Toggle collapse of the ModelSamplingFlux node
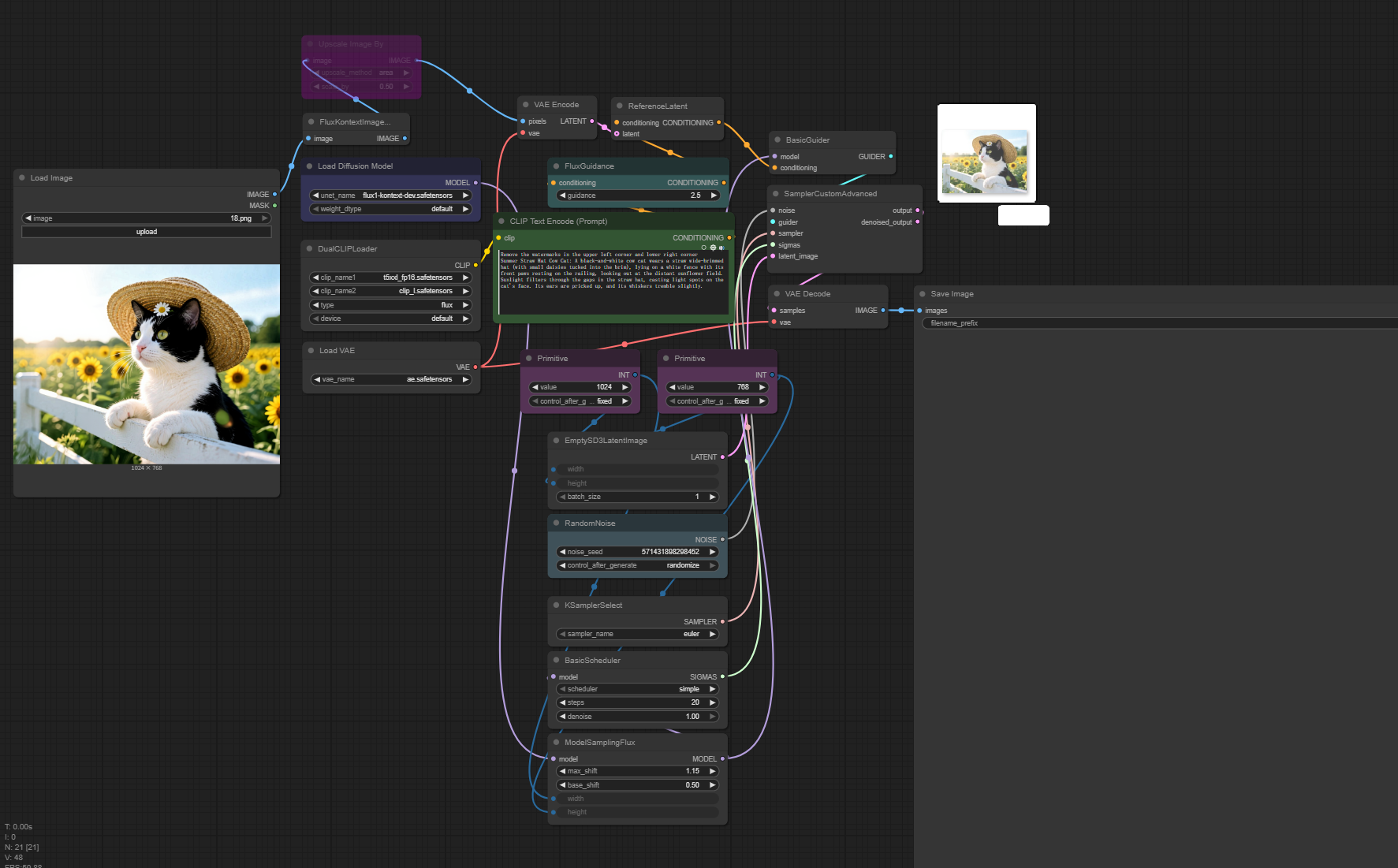 [x=556, y=743]
